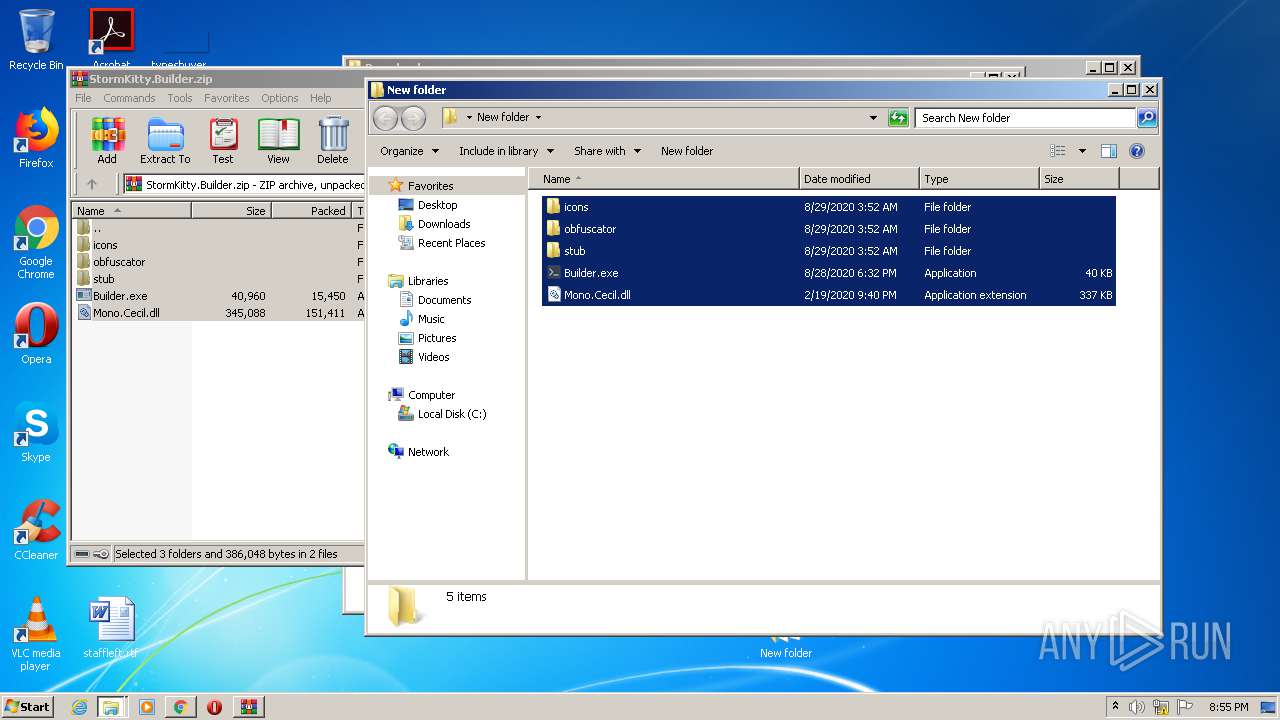Open the Include in library dropdown
Image resolution: width=1280 pixels, height=720 pixels.
pyautogui.click(x=506, y=151)
